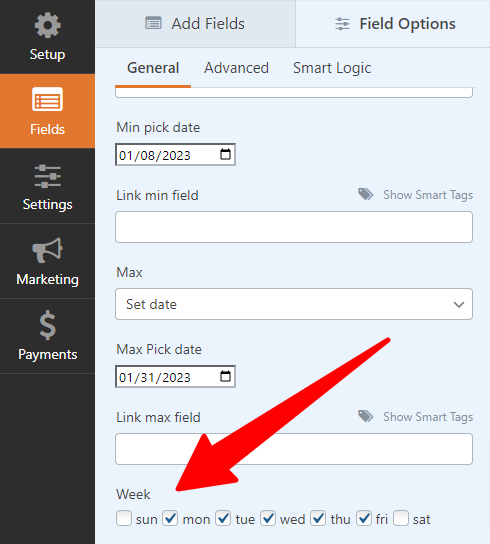Screen dimensions: 490x544
Task: Enable the sat checkbox
Action: pyautogui.click(x=401, y=518)
